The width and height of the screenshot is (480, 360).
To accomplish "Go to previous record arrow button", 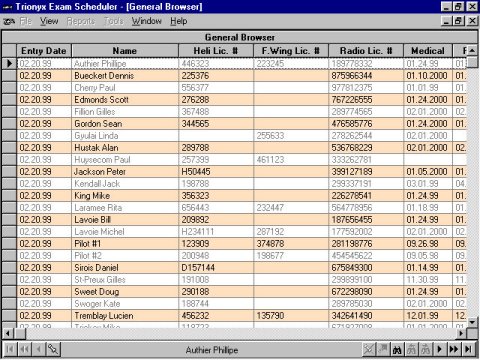I will [38, 349].
